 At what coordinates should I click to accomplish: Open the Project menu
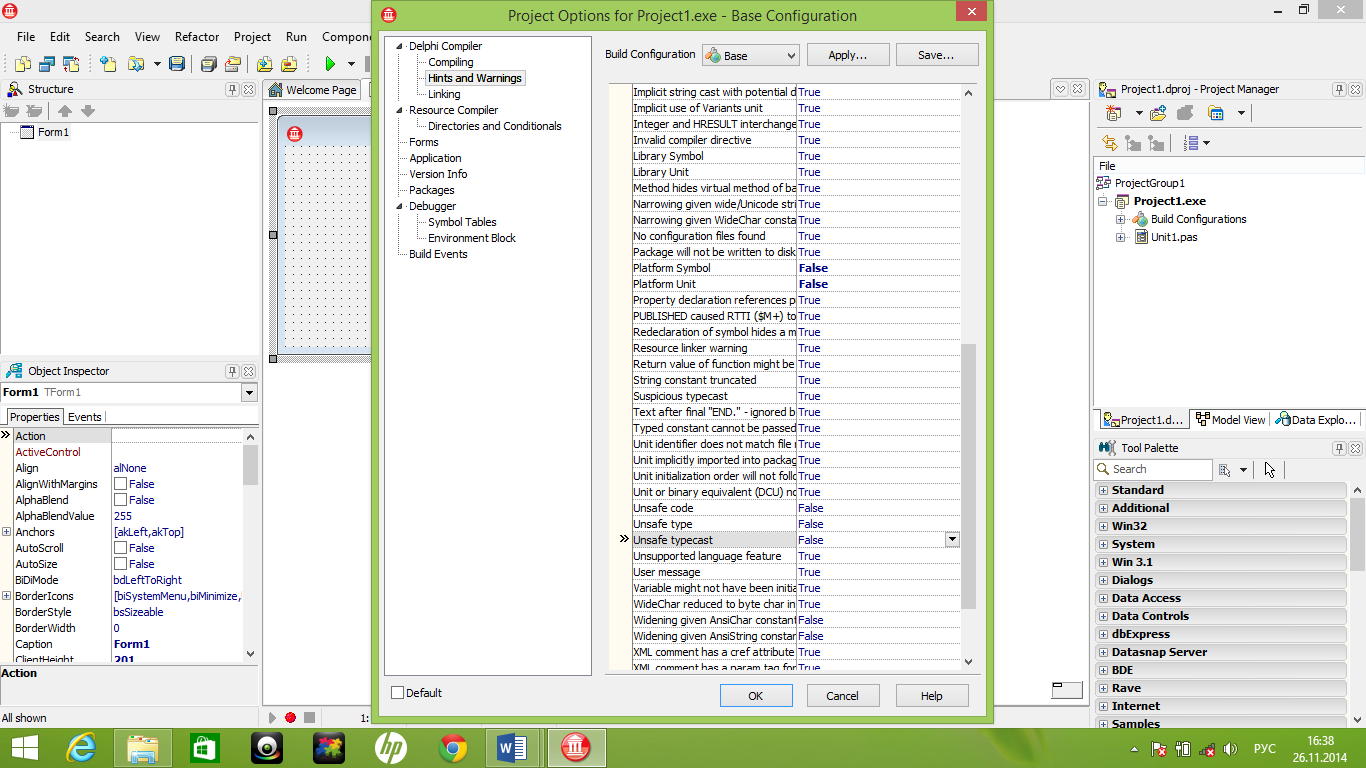[252, 36]
